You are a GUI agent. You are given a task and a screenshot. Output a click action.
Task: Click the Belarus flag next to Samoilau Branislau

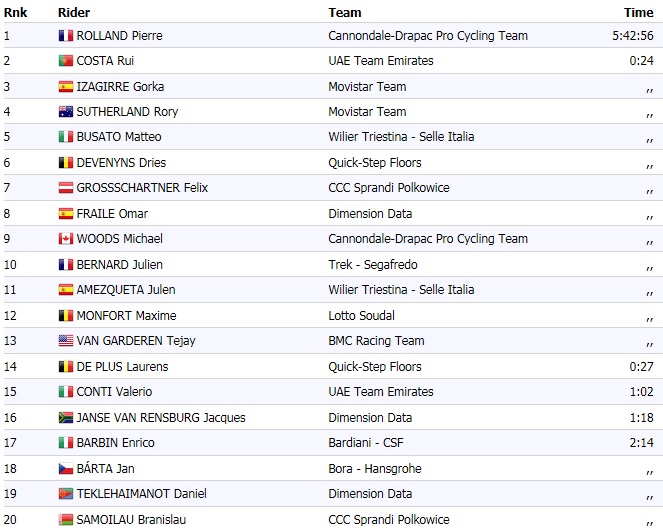pyautogui.click(x=66, y=519)
